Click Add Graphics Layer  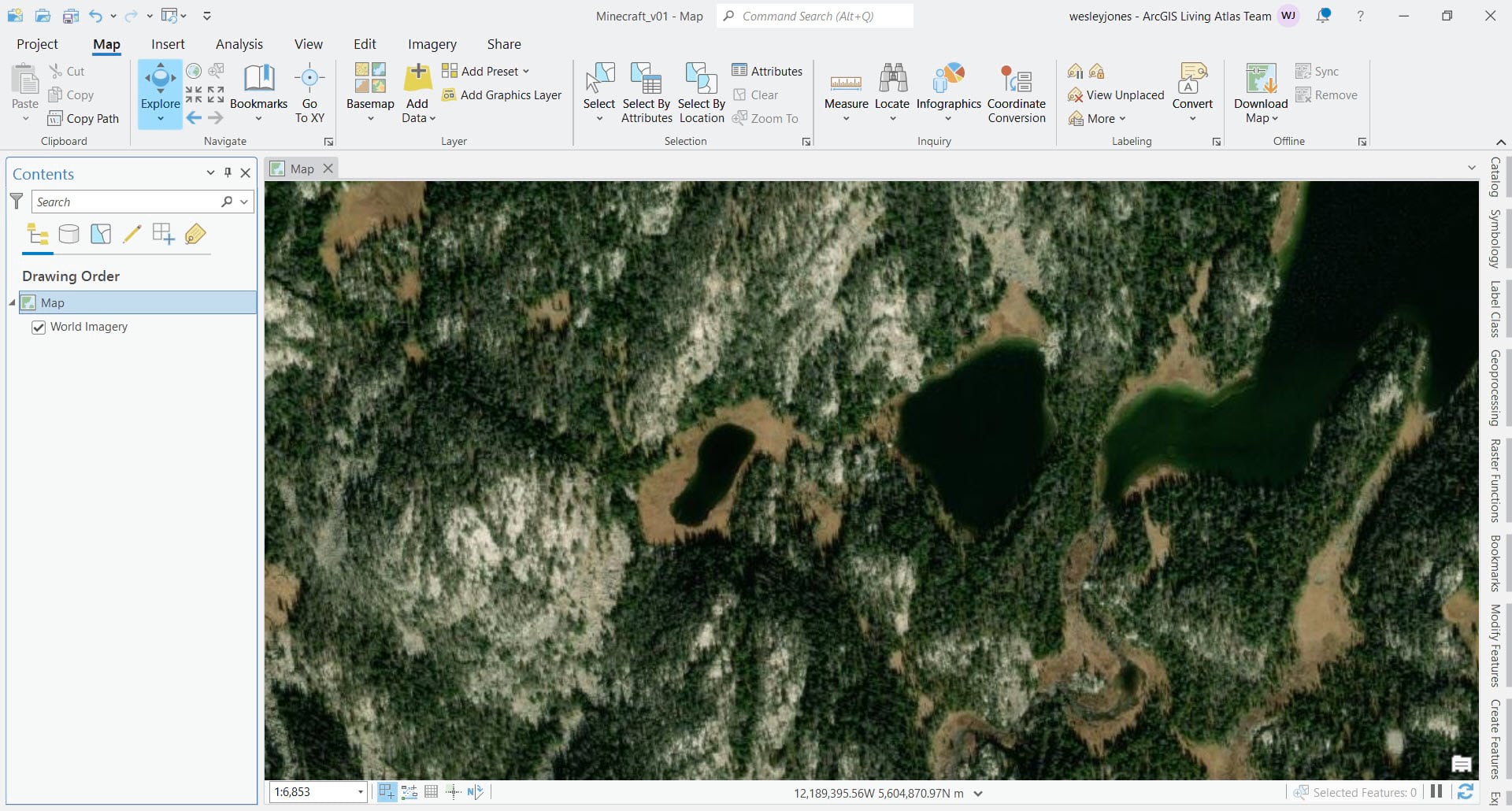click(502, 95)
